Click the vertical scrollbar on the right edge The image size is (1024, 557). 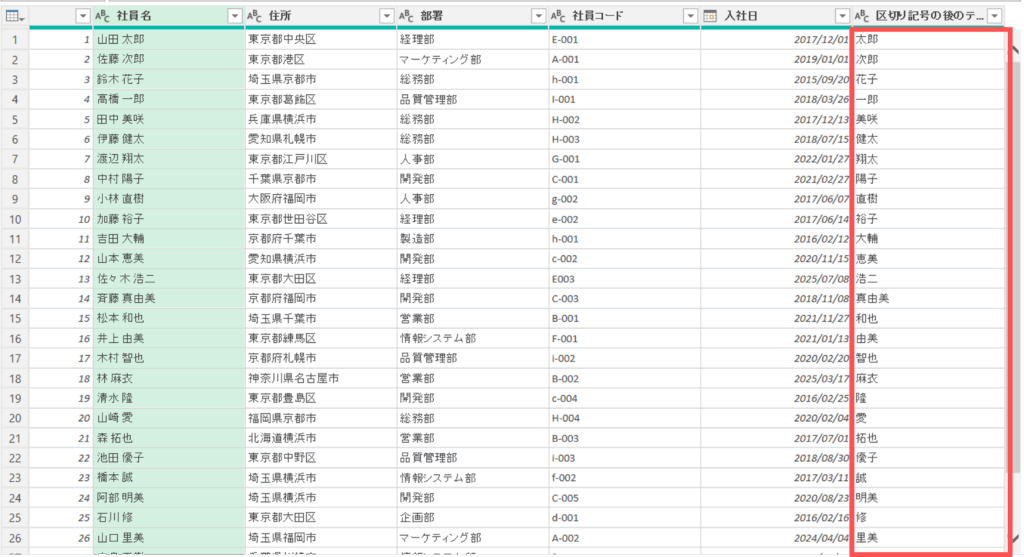(x=1016, y=300)
